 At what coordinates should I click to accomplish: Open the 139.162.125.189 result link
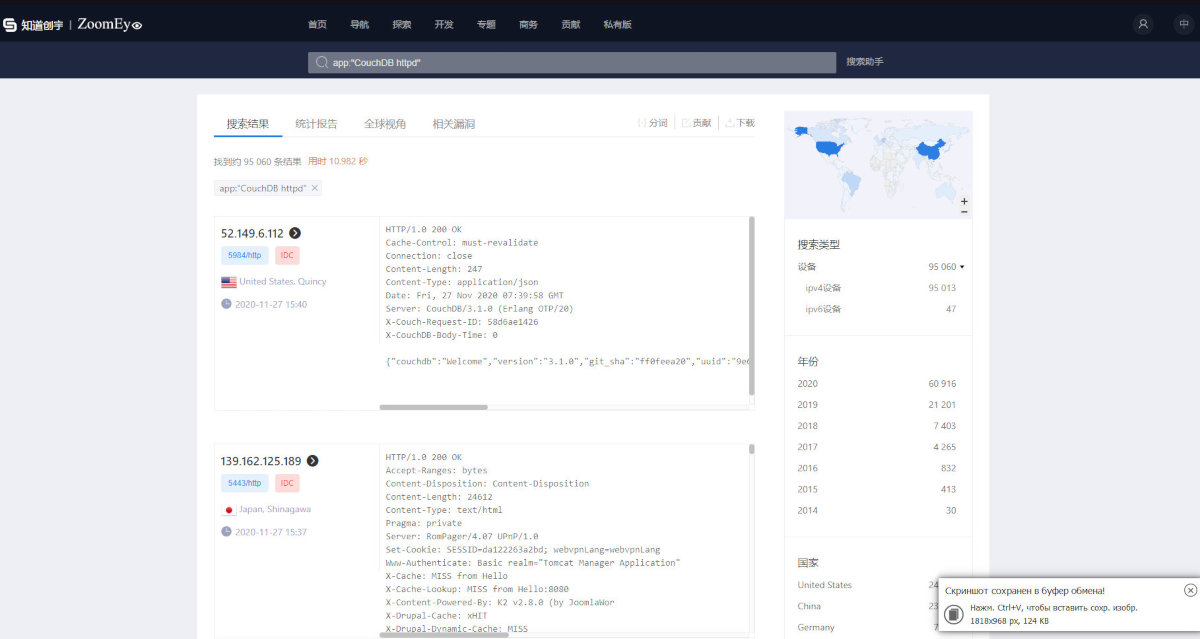coord(261,461)
